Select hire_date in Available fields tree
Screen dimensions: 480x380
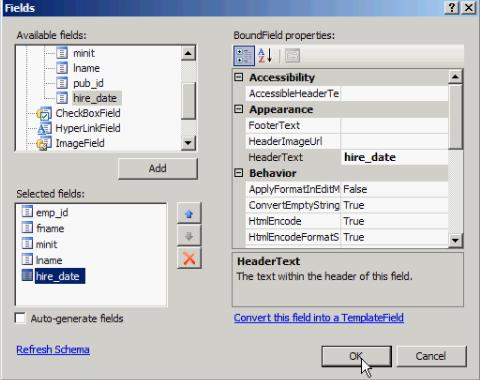coord(95,98)
